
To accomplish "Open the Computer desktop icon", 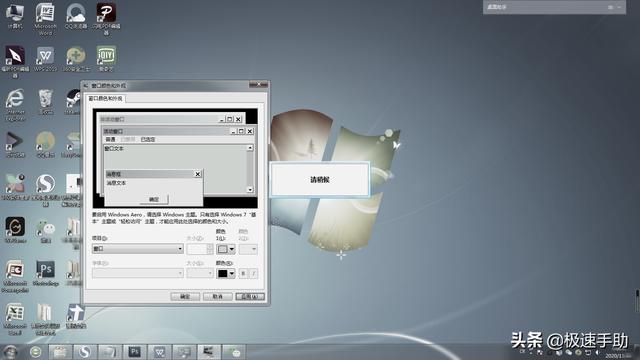I will click(15, 16).
